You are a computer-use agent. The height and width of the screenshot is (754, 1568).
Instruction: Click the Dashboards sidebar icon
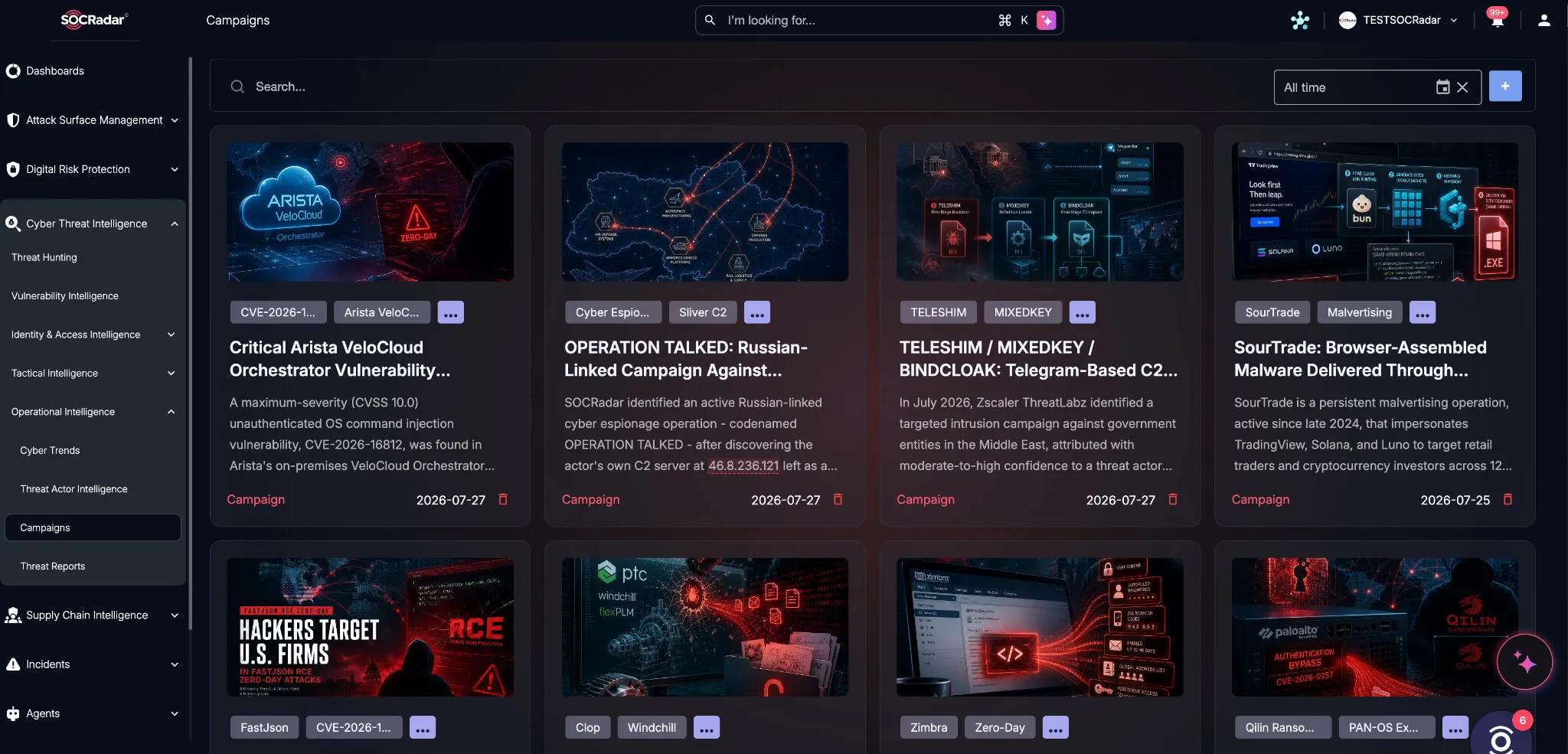coord(13,71)
